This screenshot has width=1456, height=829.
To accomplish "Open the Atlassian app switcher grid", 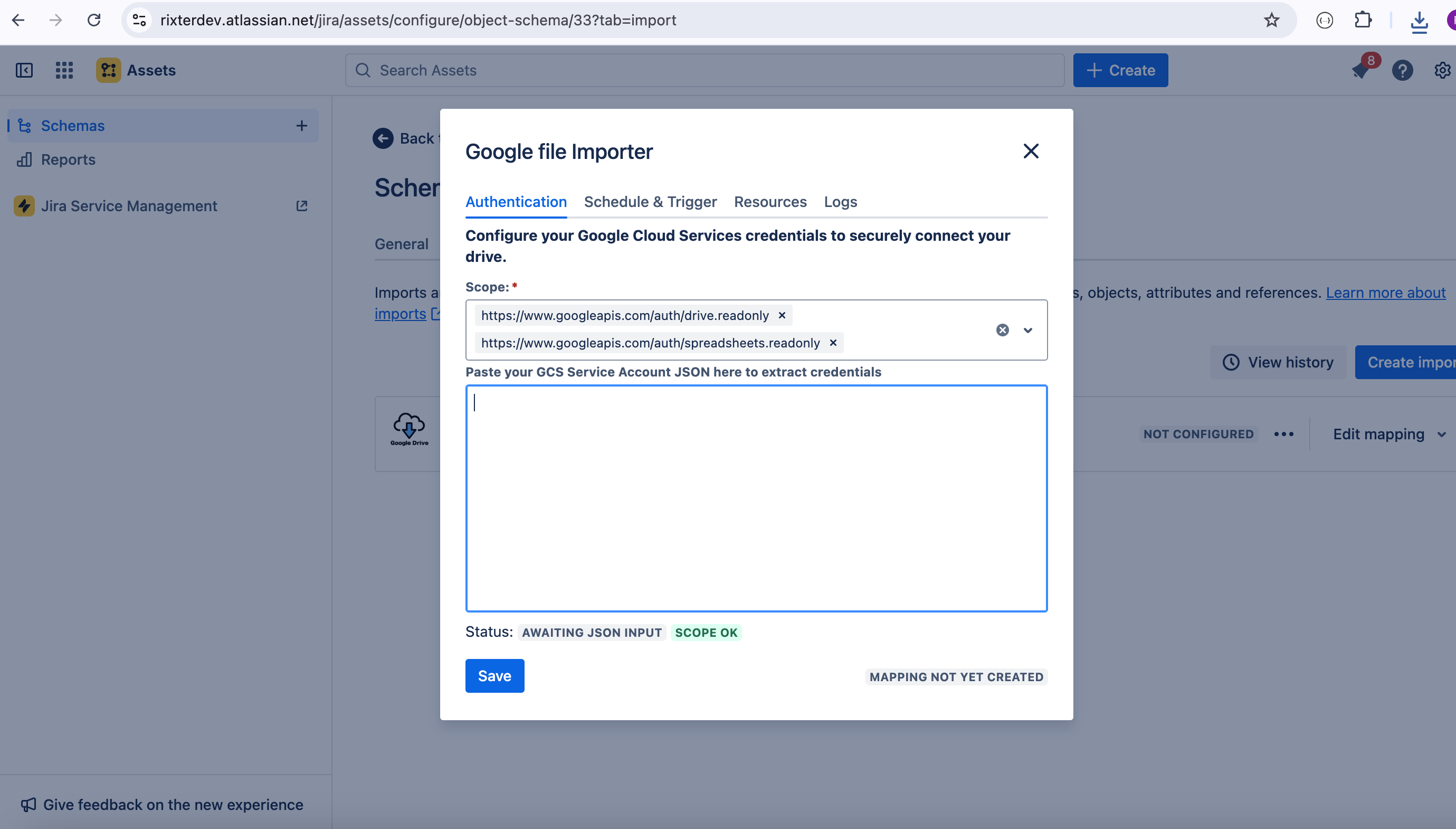I will [64, 70].
